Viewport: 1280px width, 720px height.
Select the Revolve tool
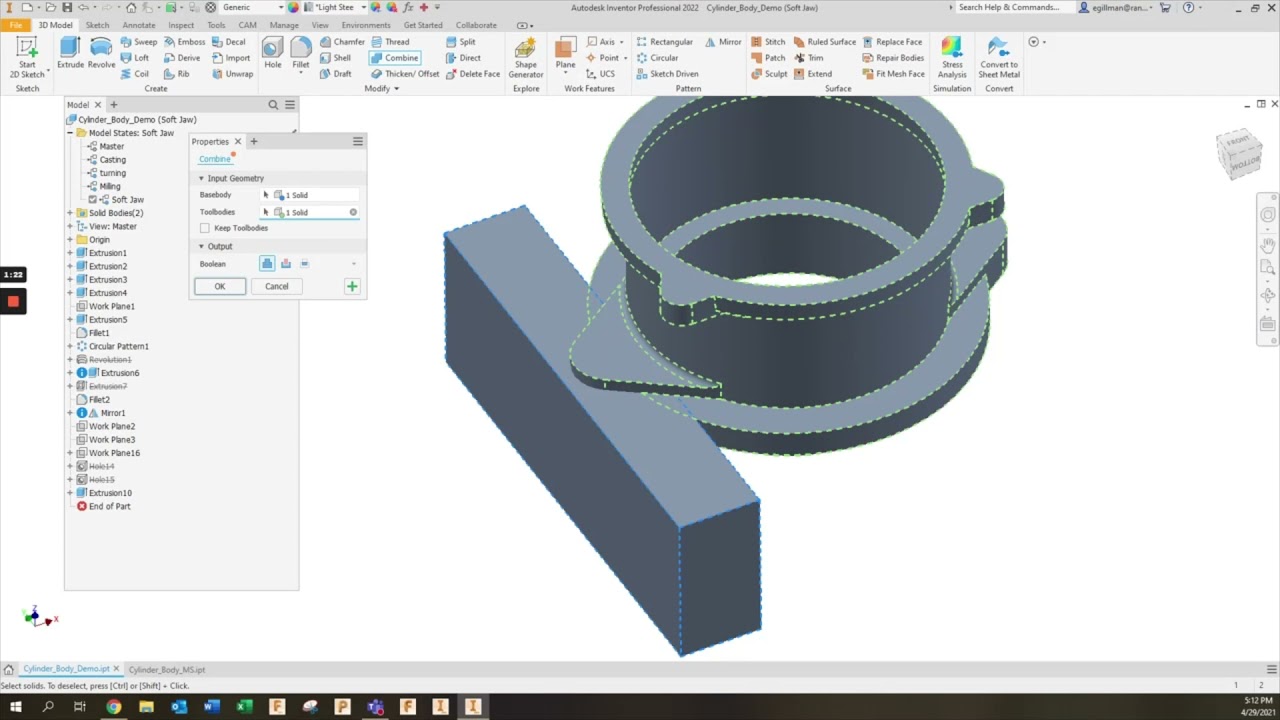tap(101, 50)
